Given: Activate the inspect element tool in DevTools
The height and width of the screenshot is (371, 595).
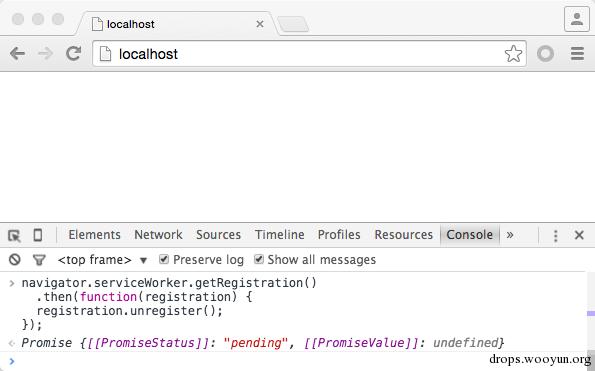Looking at the screenshot, I should click(14, 235).
